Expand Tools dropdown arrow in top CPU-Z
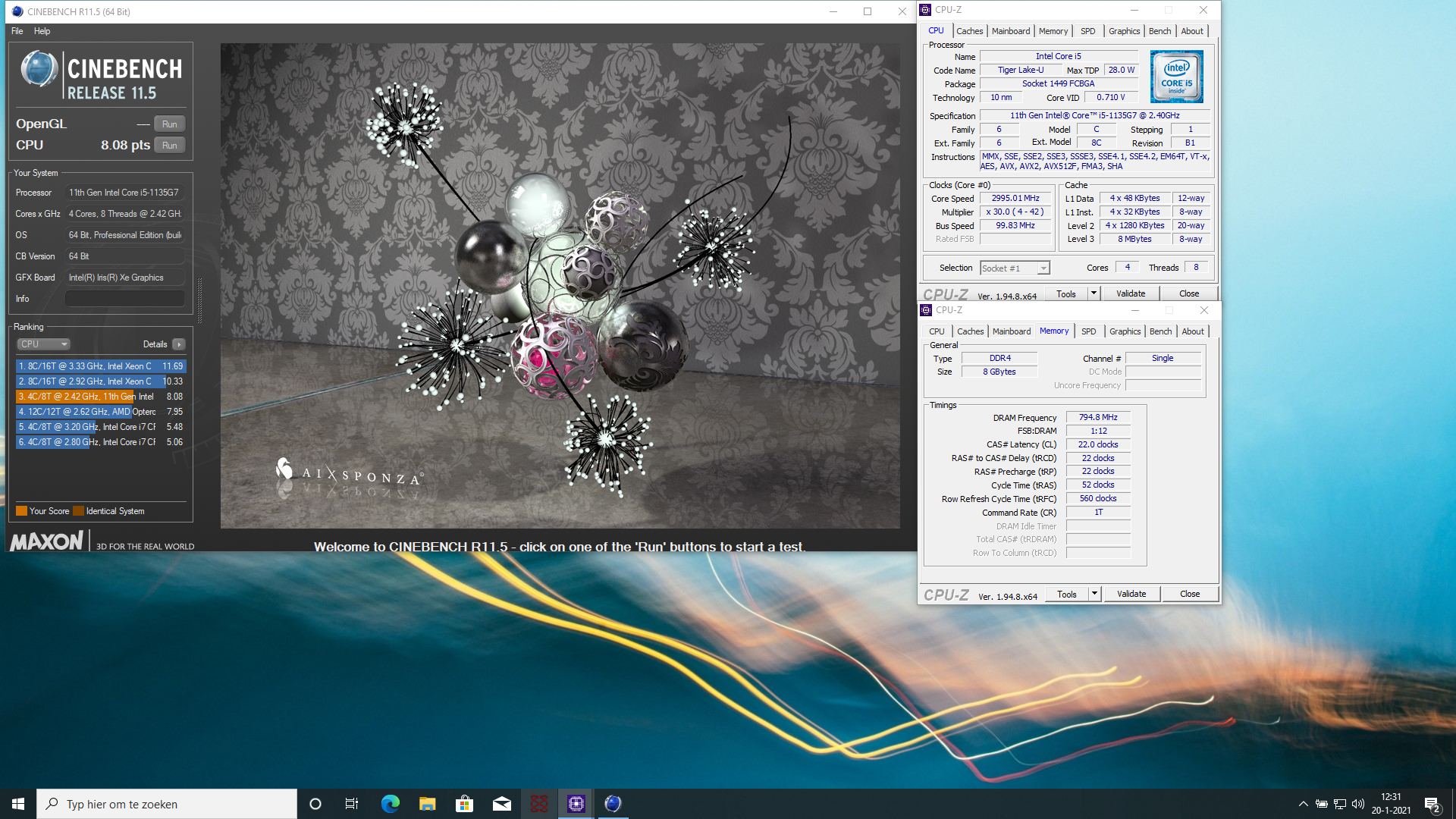The width and height of the screenshot is (1456, 819). (x=1094, y=293)
